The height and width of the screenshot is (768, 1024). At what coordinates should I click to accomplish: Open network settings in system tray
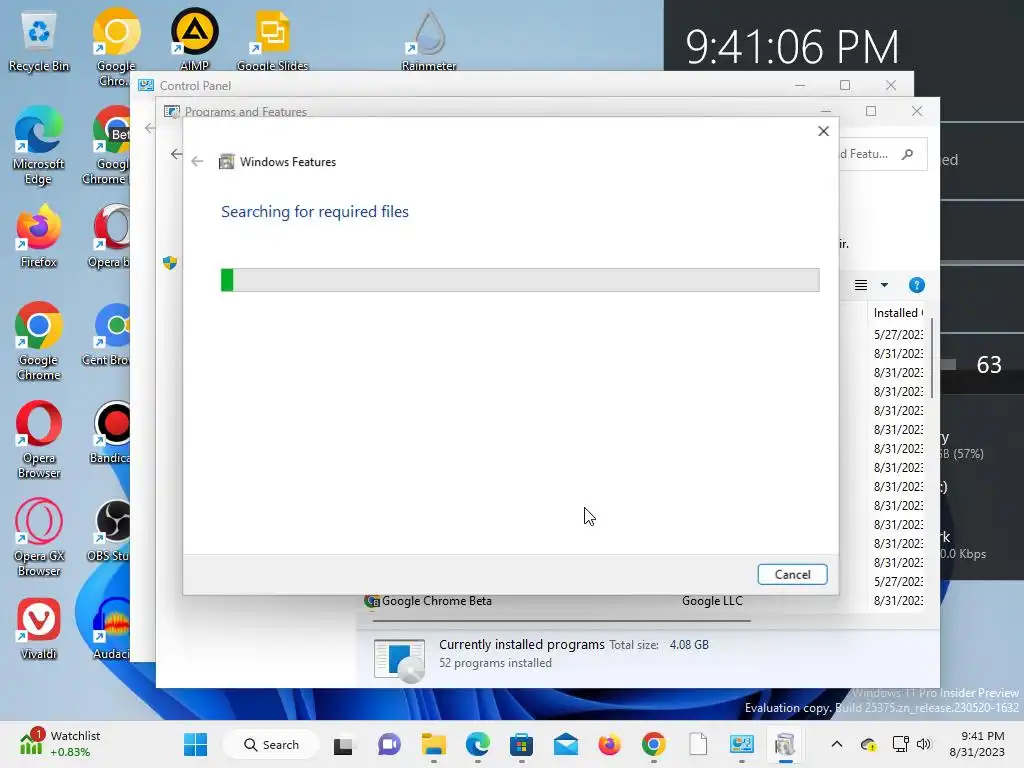[901, 744]
